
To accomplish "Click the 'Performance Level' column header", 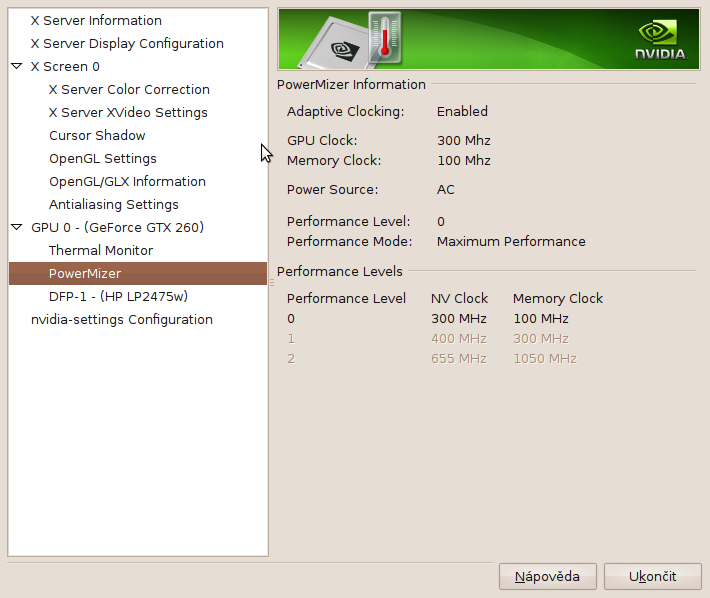I will [346, 298].
